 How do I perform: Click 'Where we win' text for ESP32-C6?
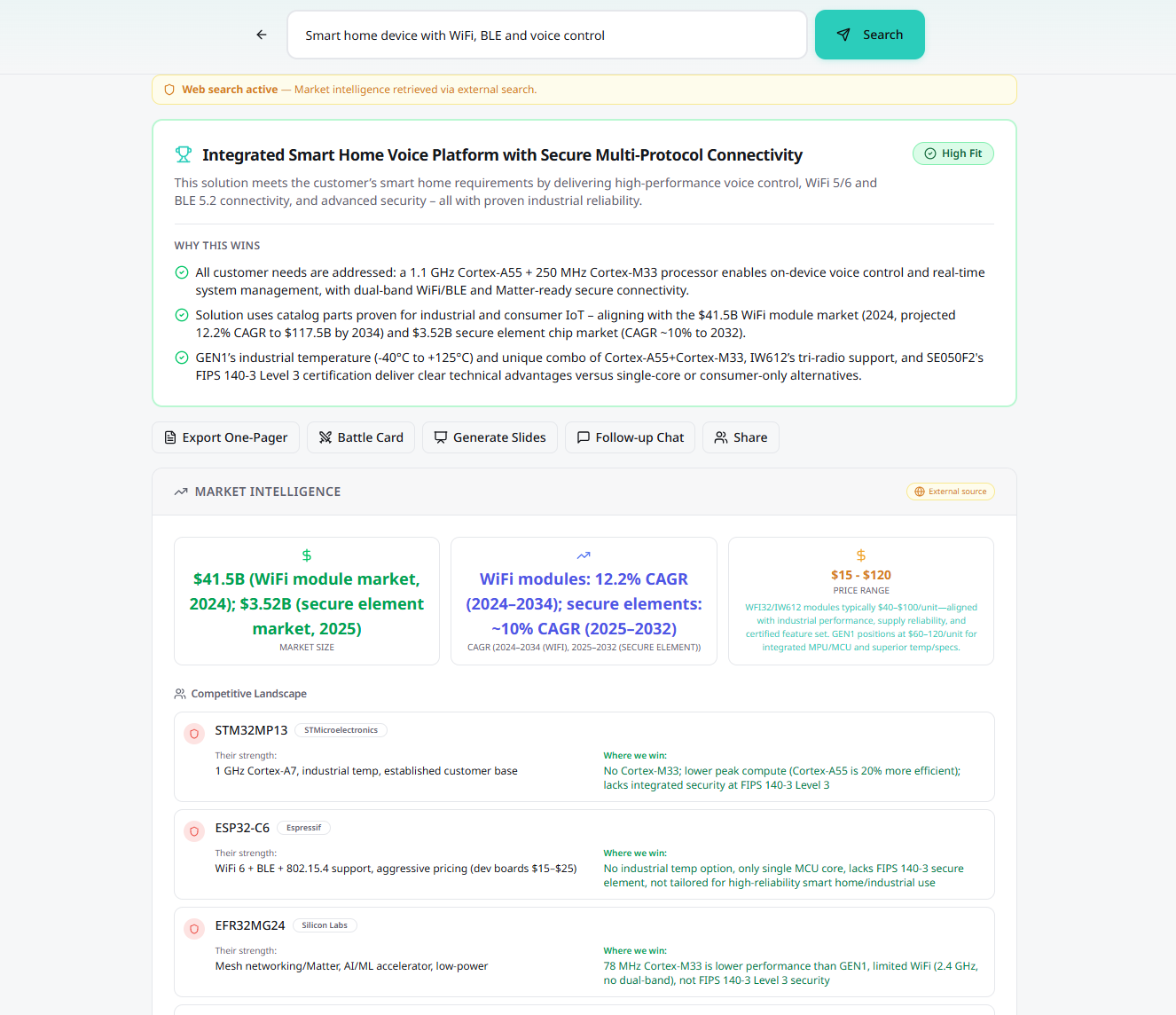point(635,854)
